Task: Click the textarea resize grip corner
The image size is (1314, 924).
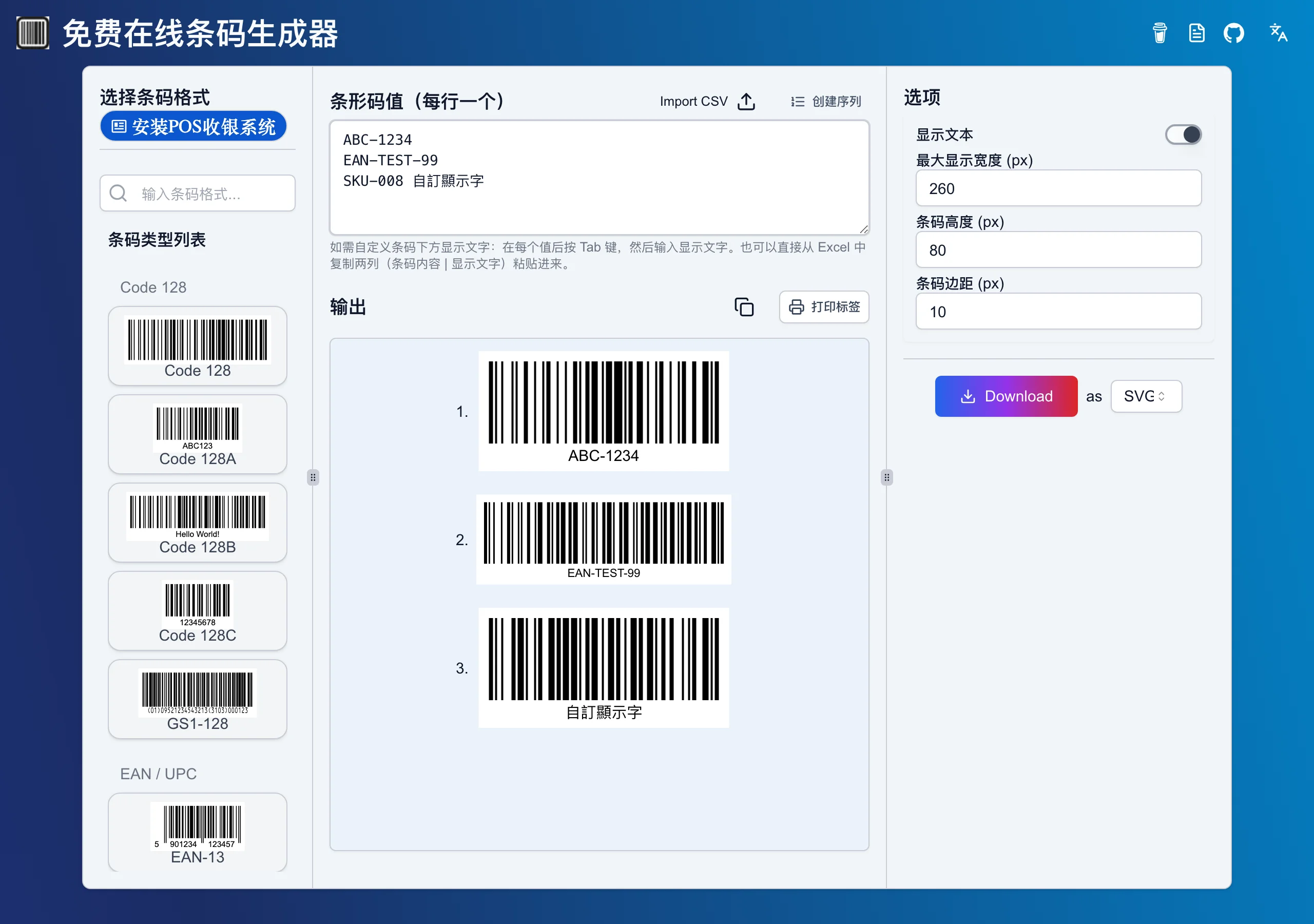Action: [864, 229]
